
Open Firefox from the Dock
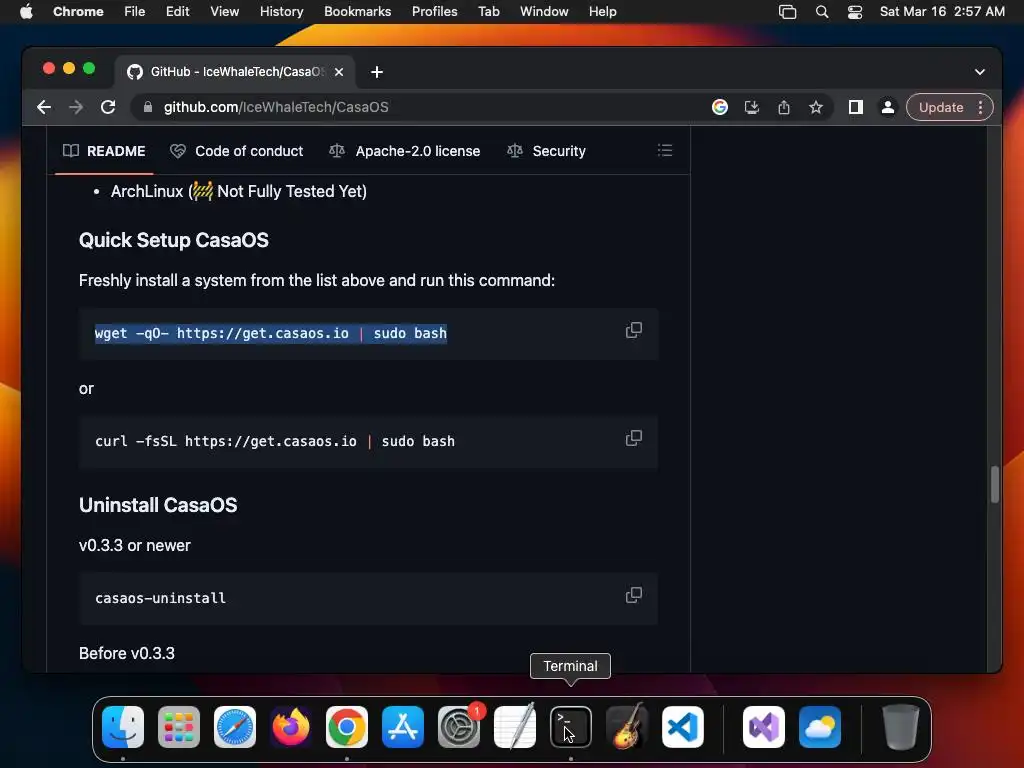(x=291, y=727)
